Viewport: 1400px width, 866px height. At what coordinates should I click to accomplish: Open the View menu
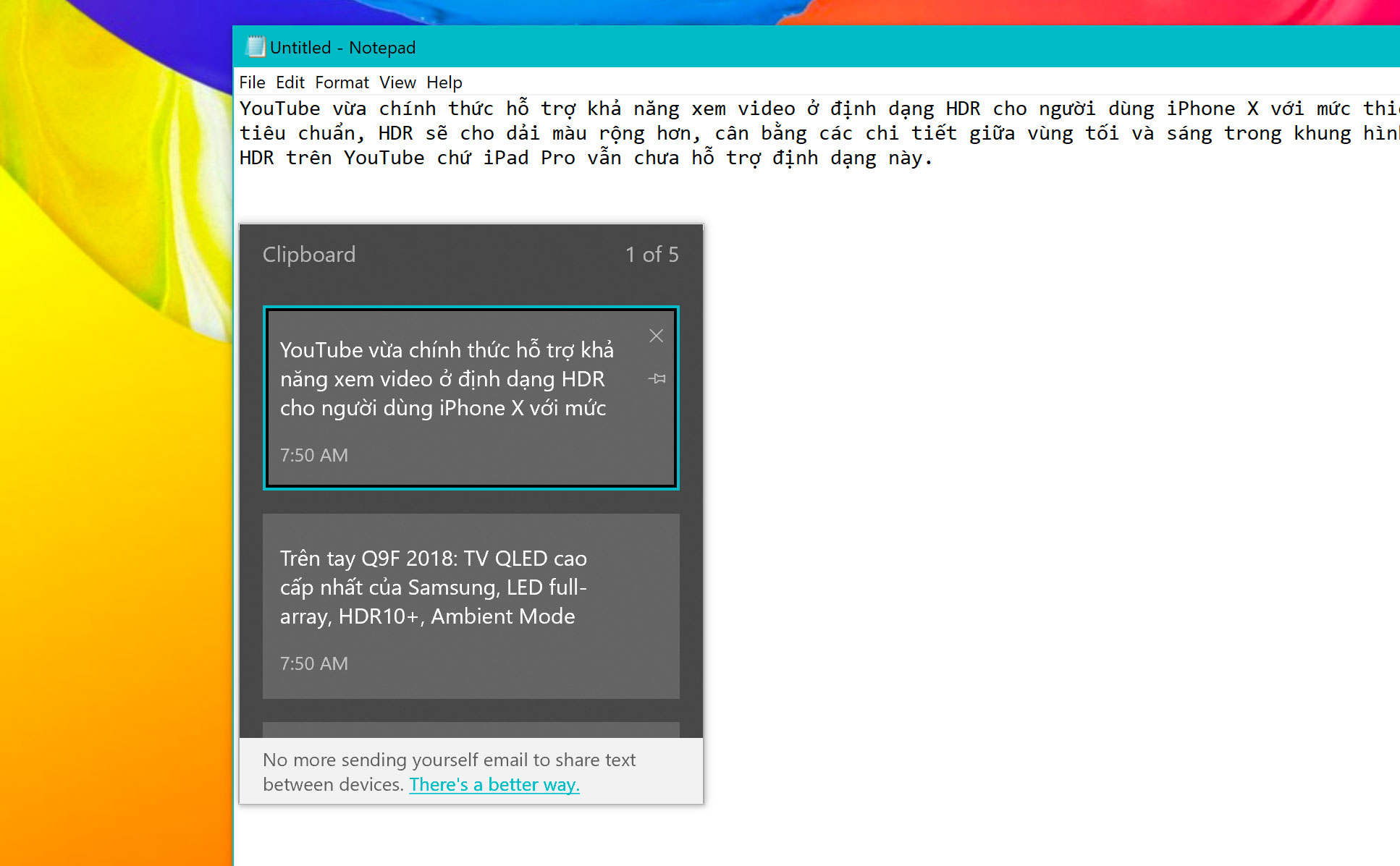pos(397,82)
